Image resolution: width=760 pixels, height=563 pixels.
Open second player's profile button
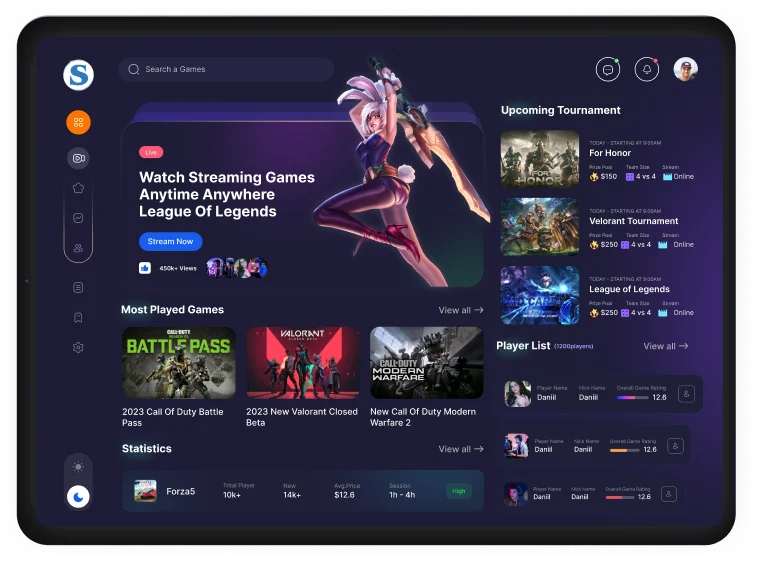pos(675,446)
